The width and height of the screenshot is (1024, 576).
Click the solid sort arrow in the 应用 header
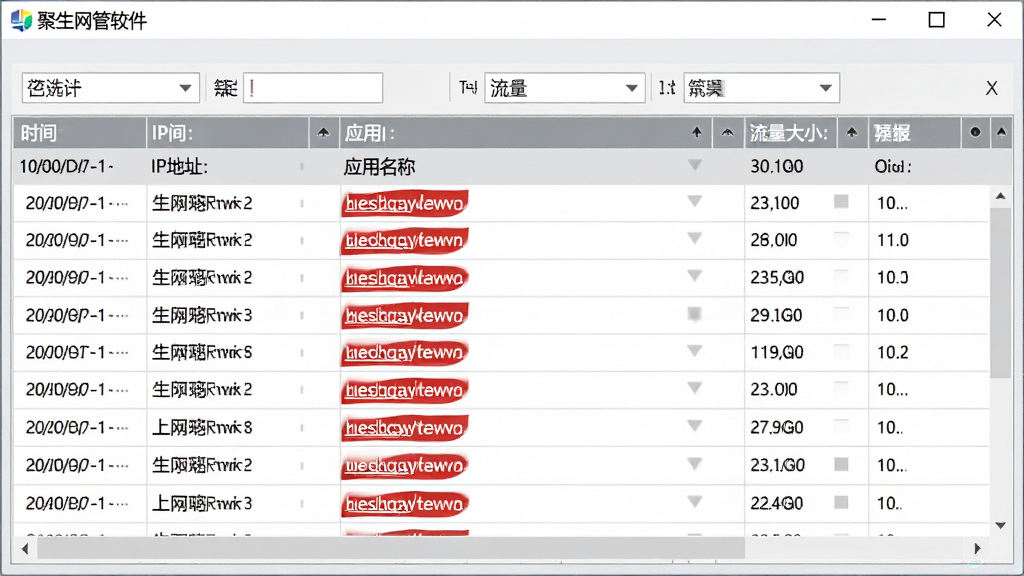[x=697, y=133]
